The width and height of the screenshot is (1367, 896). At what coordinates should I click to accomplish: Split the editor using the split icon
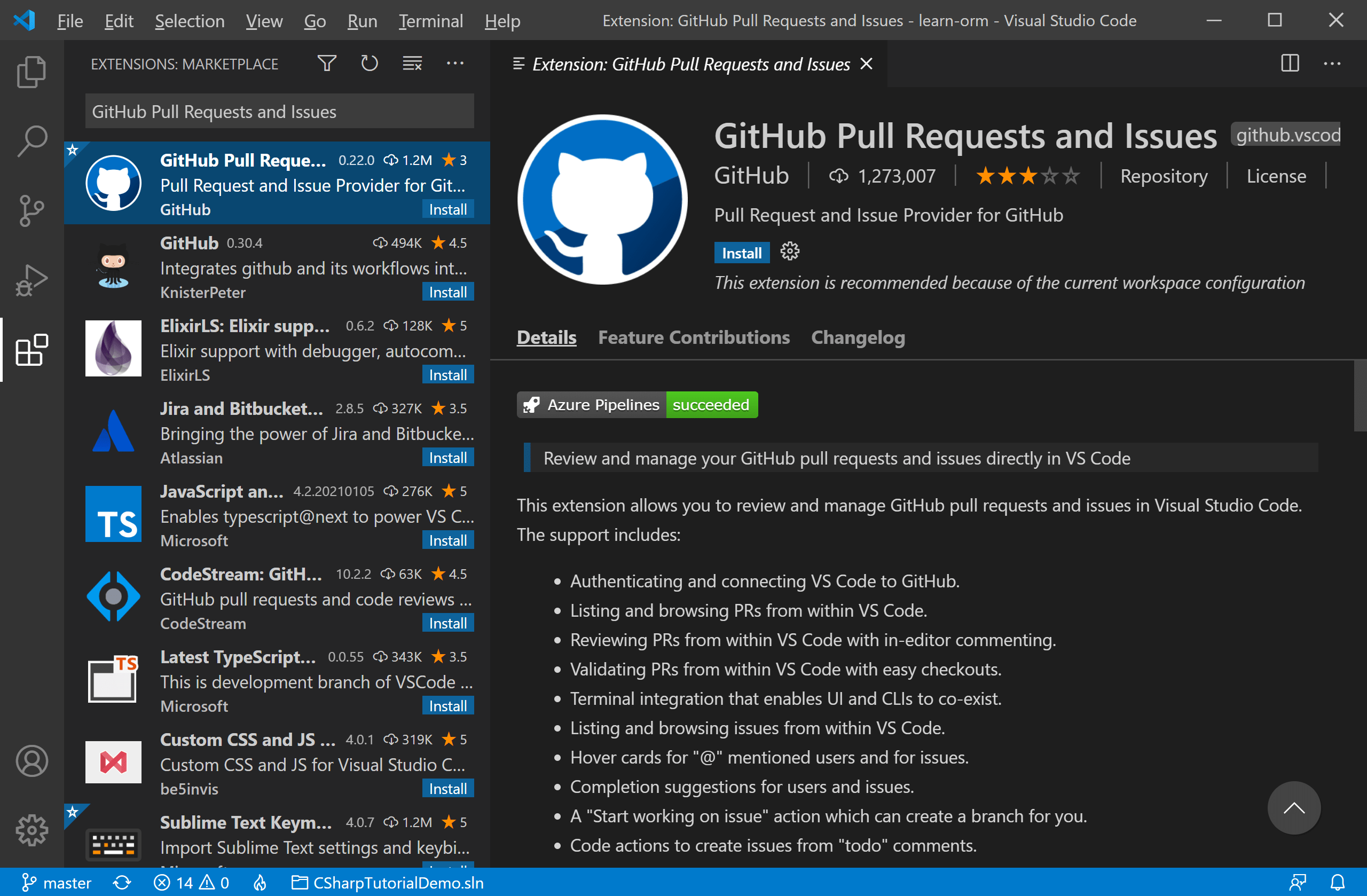[1290, 63]
